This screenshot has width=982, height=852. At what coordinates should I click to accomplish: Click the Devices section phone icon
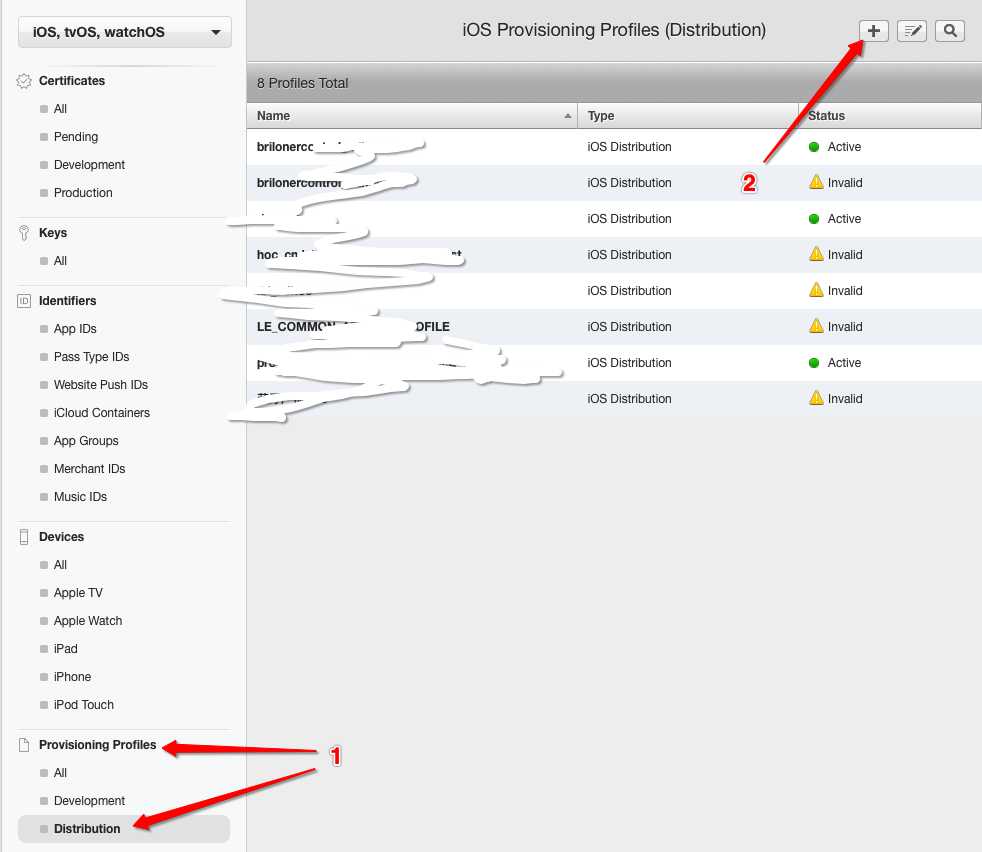pyautogui.click(x=24, y=537)
